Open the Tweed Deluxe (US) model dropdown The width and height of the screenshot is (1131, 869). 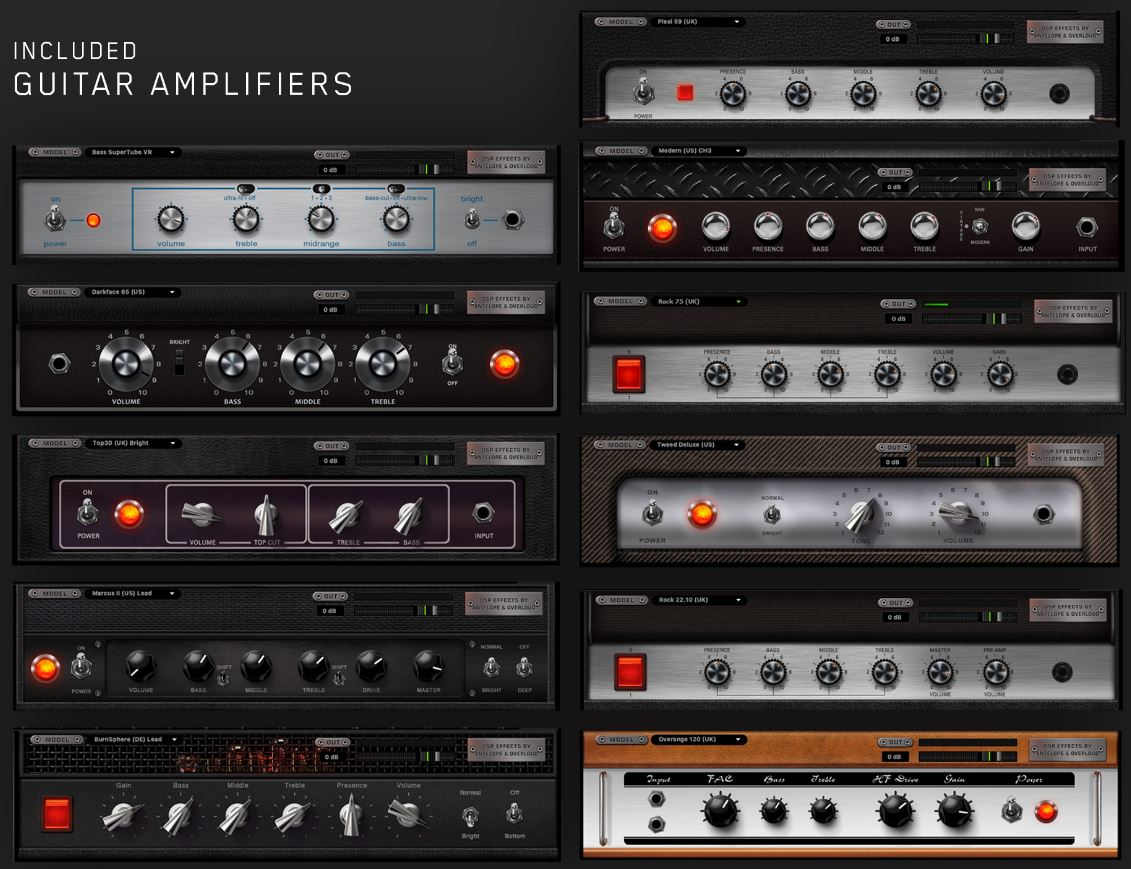tap(698, 445)
